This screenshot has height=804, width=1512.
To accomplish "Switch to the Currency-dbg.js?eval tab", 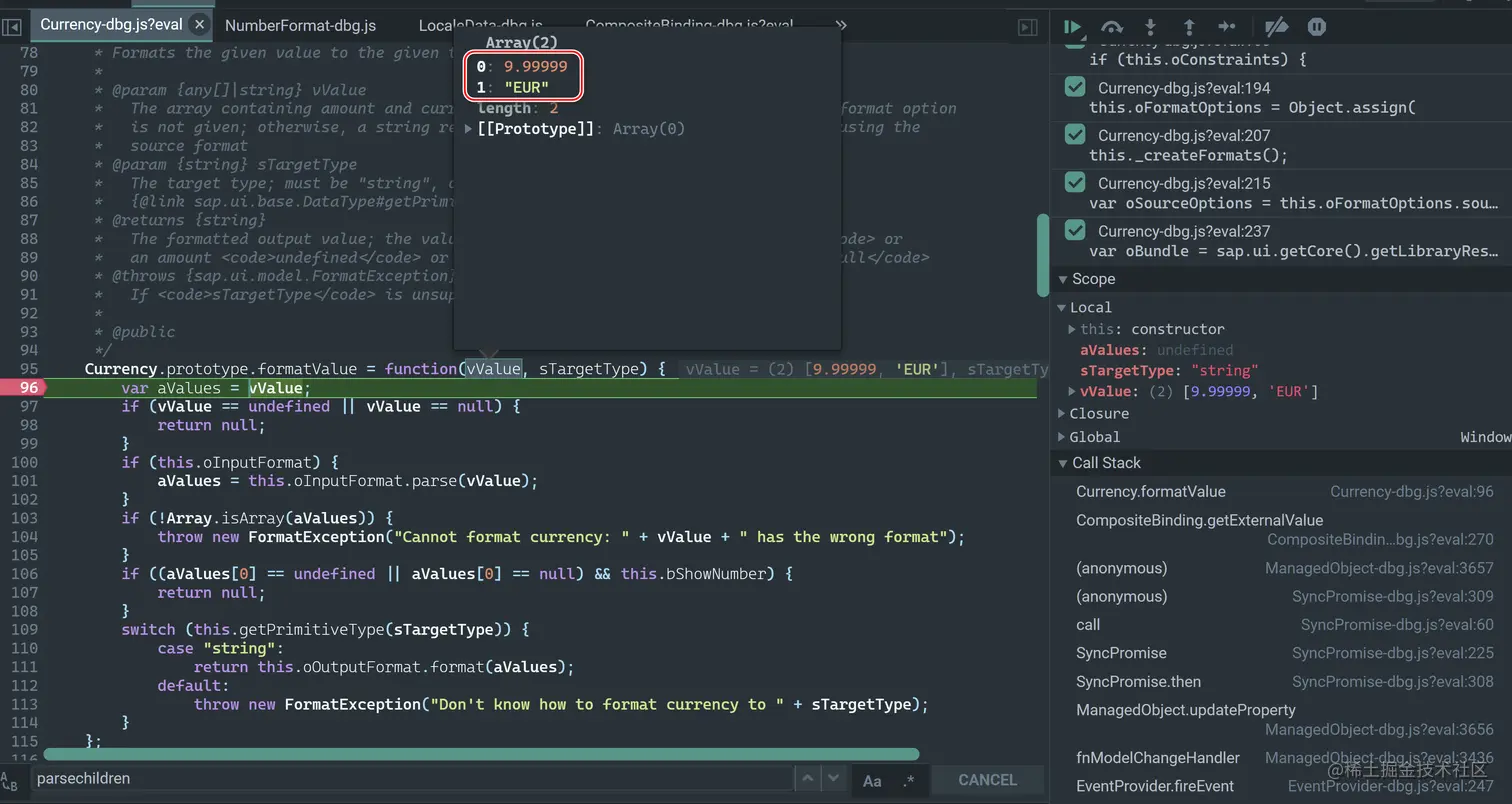I will (x=111, y=25).
